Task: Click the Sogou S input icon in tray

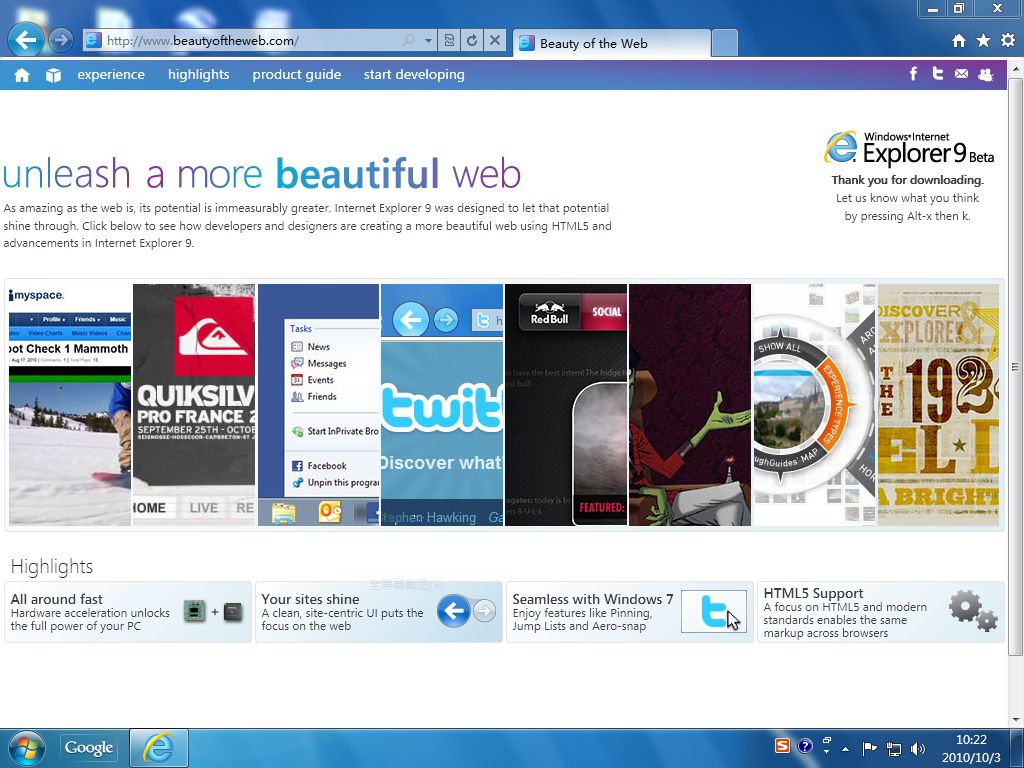Action: click(782, 746)
